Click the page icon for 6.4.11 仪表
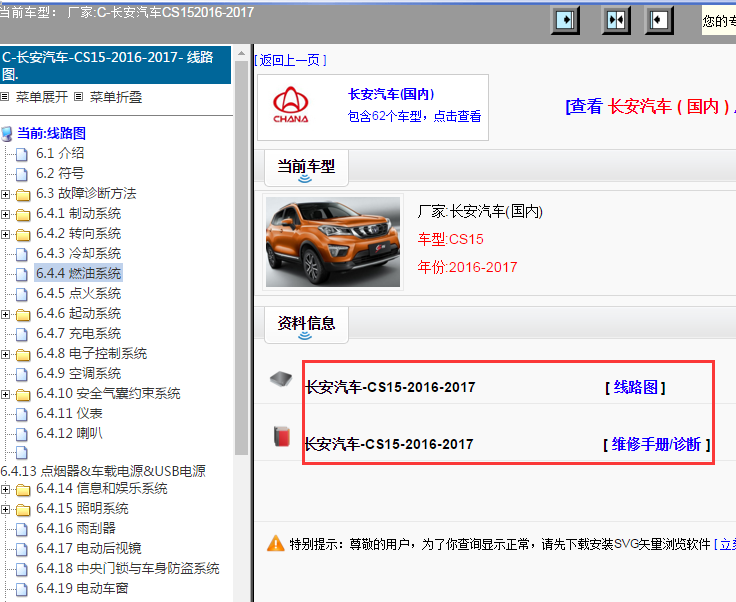 pos(22,414)
